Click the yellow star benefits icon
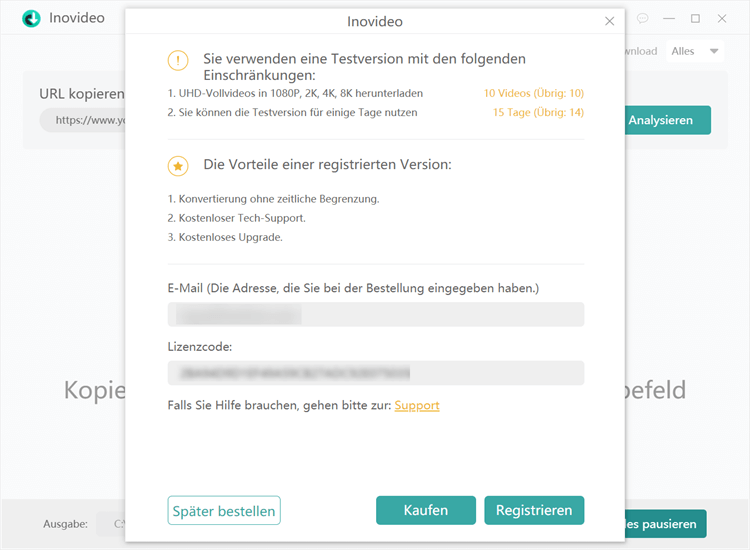This screenshot has height=550, width=750. point(178,166)
